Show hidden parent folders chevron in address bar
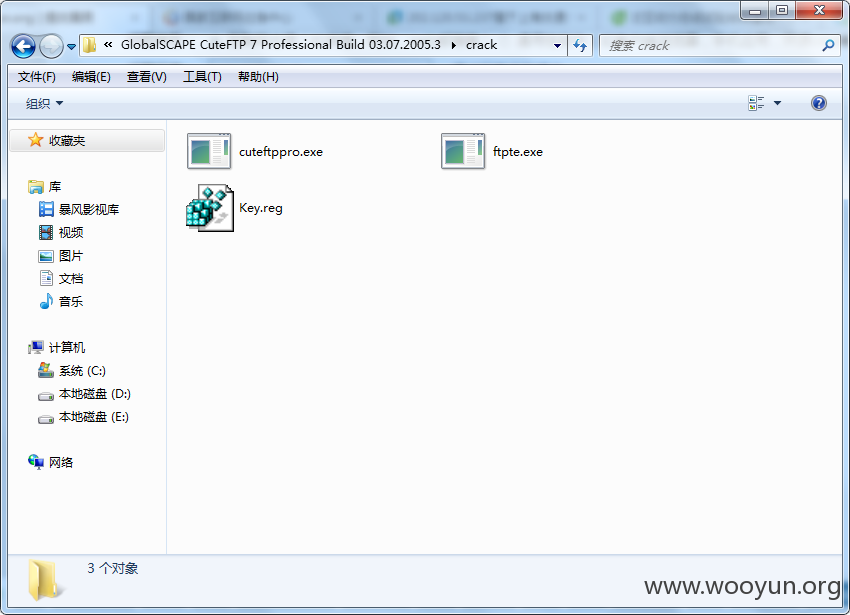This screenshot has height=615, width=850. (x=108, y=45)
